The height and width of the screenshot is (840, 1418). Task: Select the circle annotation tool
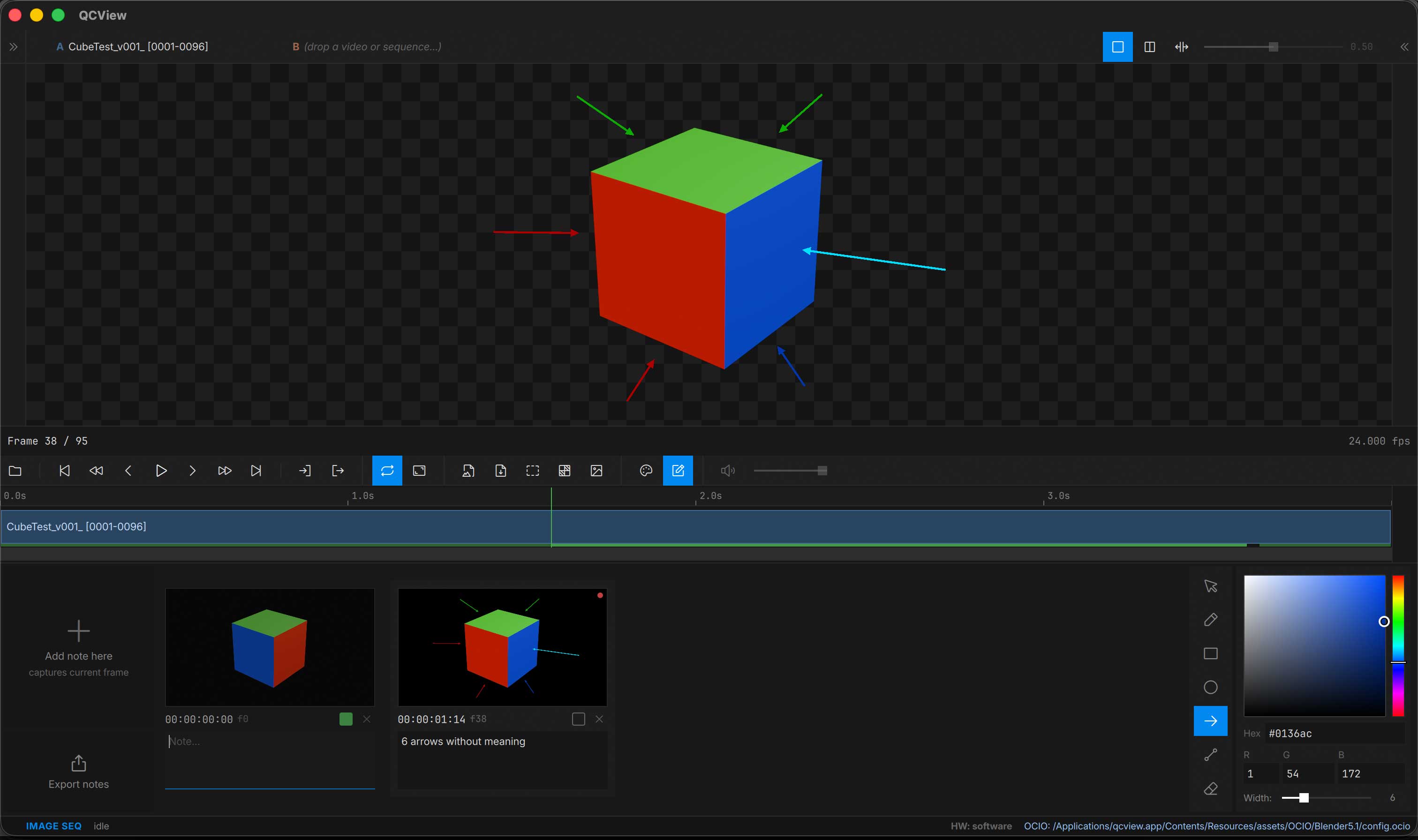pos(1210,687)
